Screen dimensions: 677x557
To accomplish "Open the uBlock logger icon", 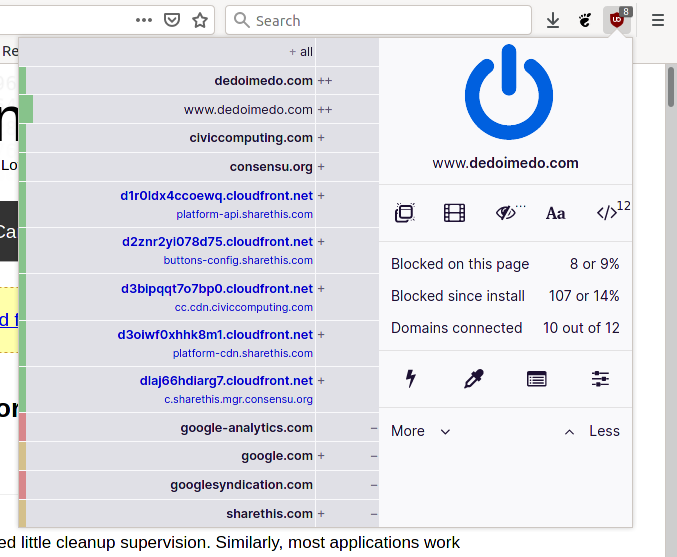I will pos(537,379).
